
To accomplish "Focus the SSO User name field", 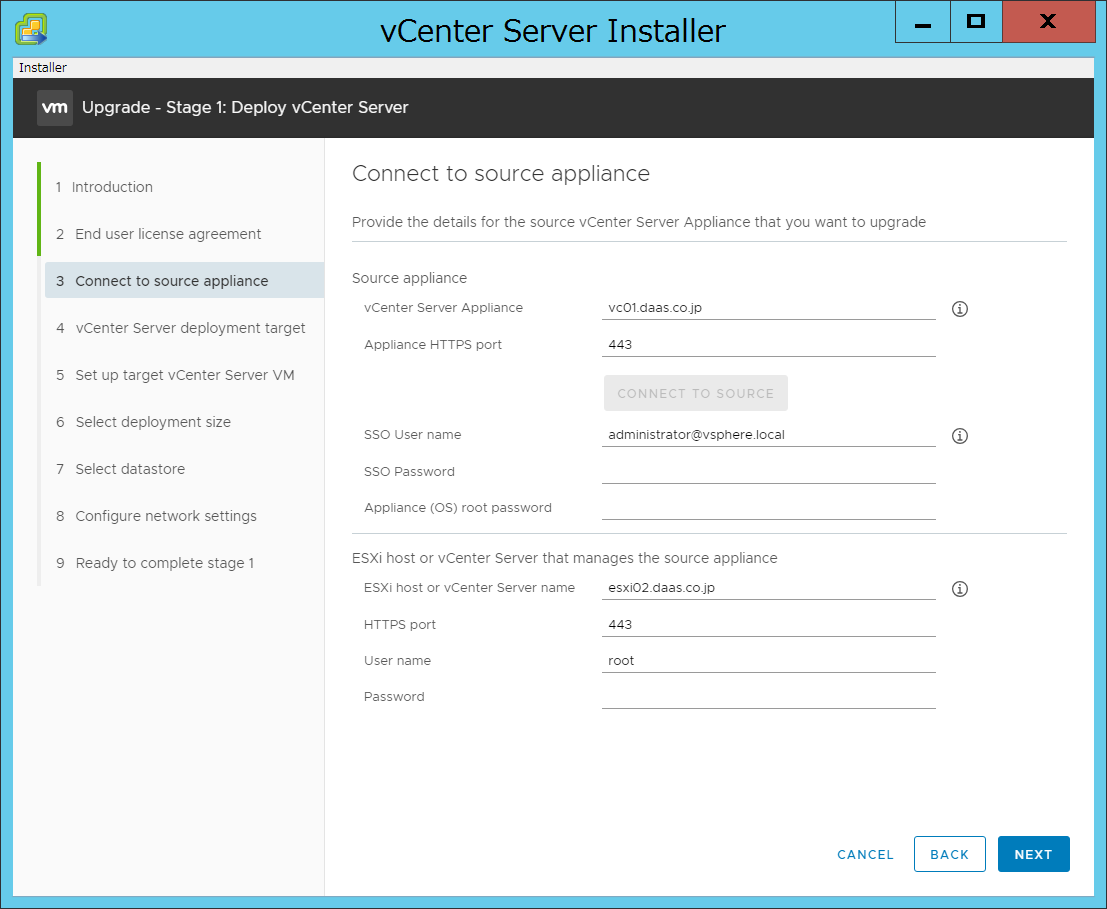I will pyautogui.click(x=769, y=435).
